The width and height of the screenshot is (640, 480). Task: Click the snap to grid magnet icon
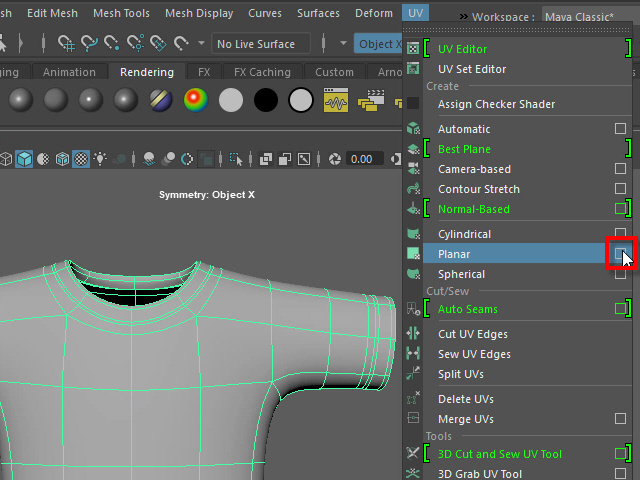[x=66, y=44]
